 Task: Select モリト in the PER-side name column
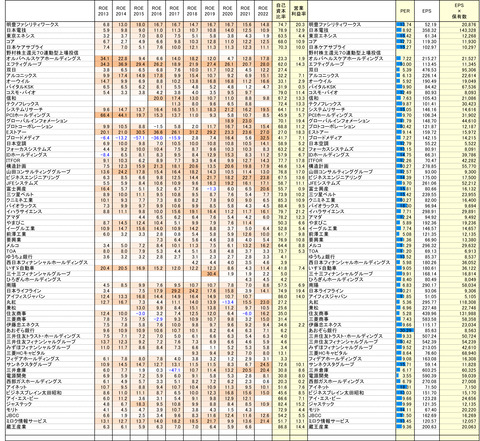(314, 410)
